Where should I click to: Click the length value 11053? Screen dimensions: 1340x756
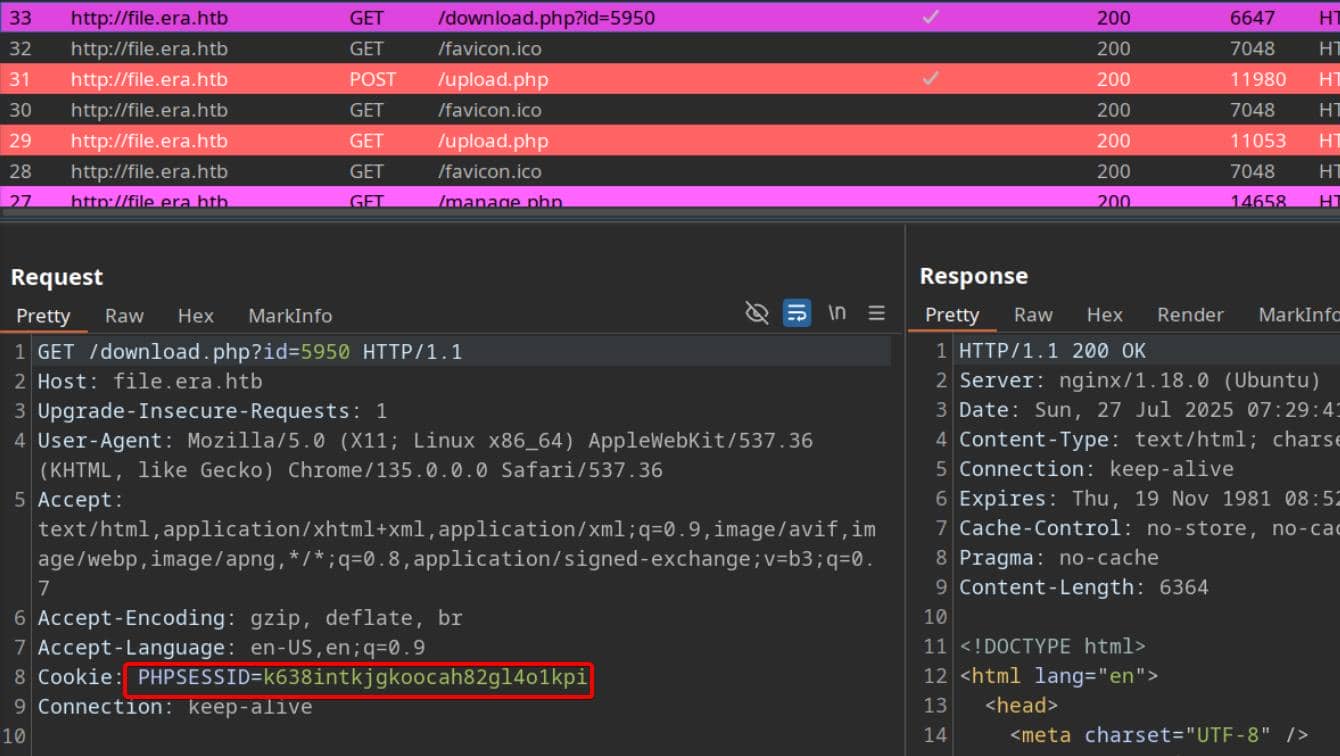click(x=1258, y=141)
